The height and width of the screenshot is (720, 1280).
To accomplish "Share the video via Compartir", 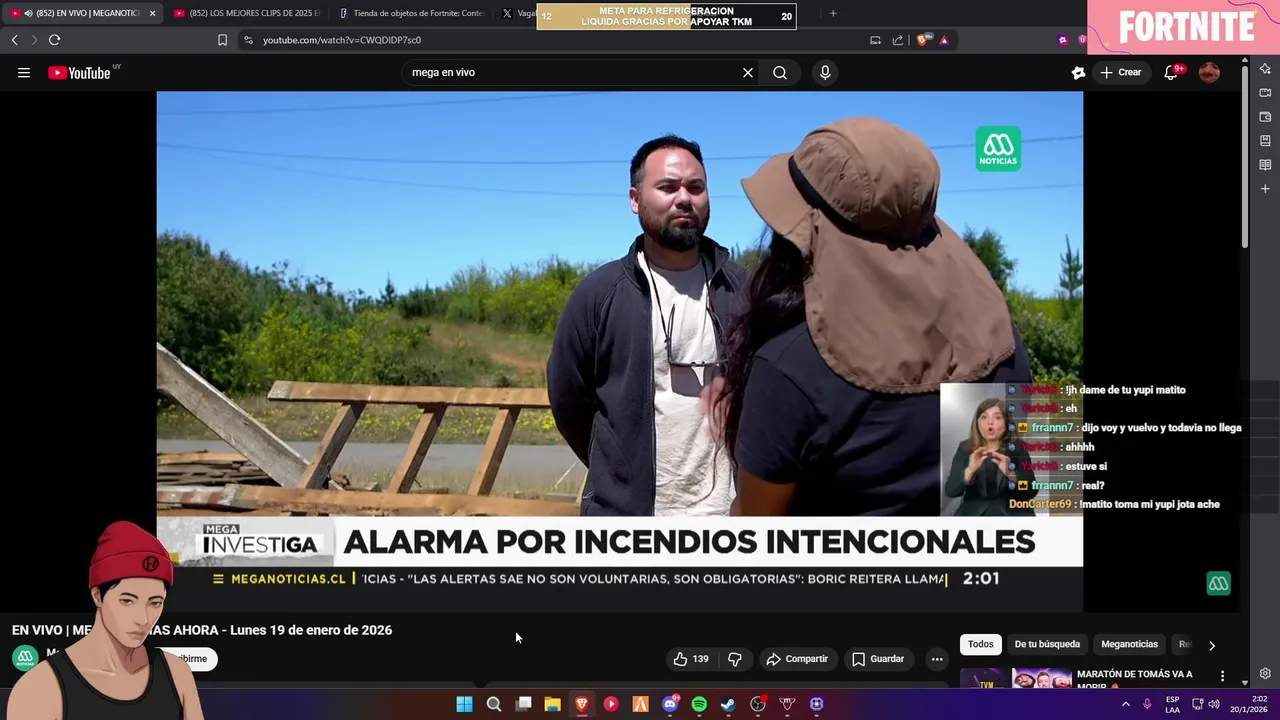I will [797, 659].
